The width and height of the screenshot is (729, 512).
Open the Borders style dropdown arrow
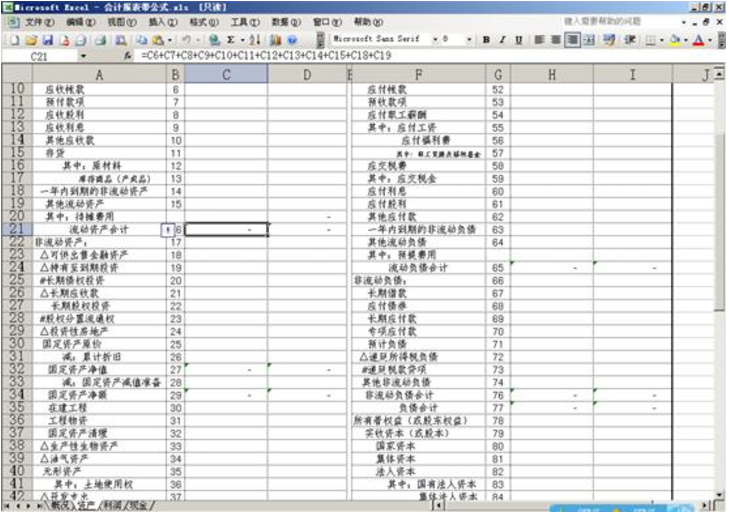coord(662,40)
